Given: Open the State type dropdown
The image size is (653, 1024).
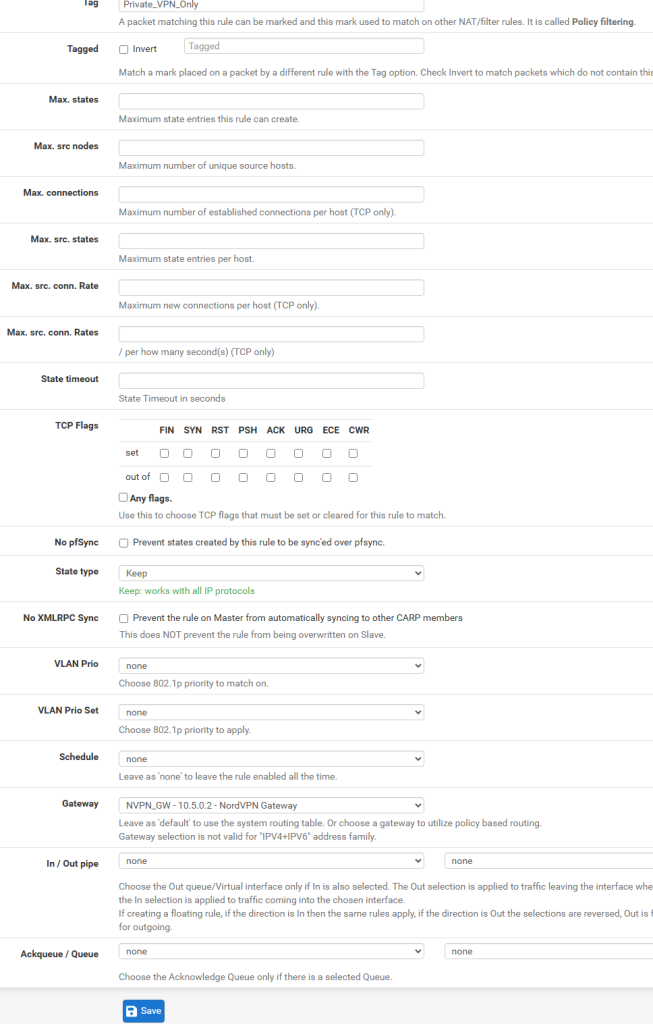Looking at the screenshot, I should coord(271,573).
